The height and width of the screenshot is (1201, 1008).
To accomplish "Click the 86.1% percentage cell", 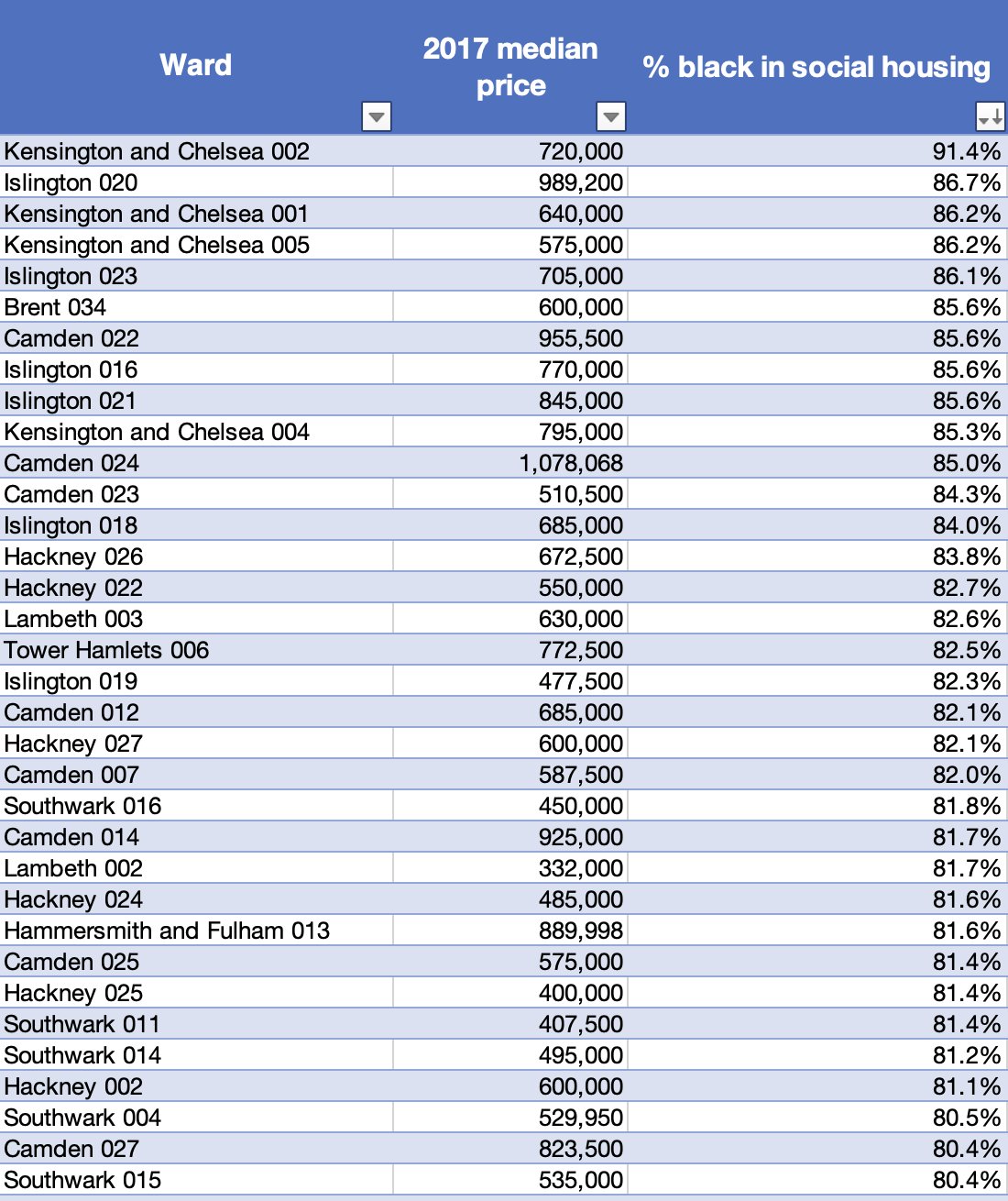I will tap(817, 276).
